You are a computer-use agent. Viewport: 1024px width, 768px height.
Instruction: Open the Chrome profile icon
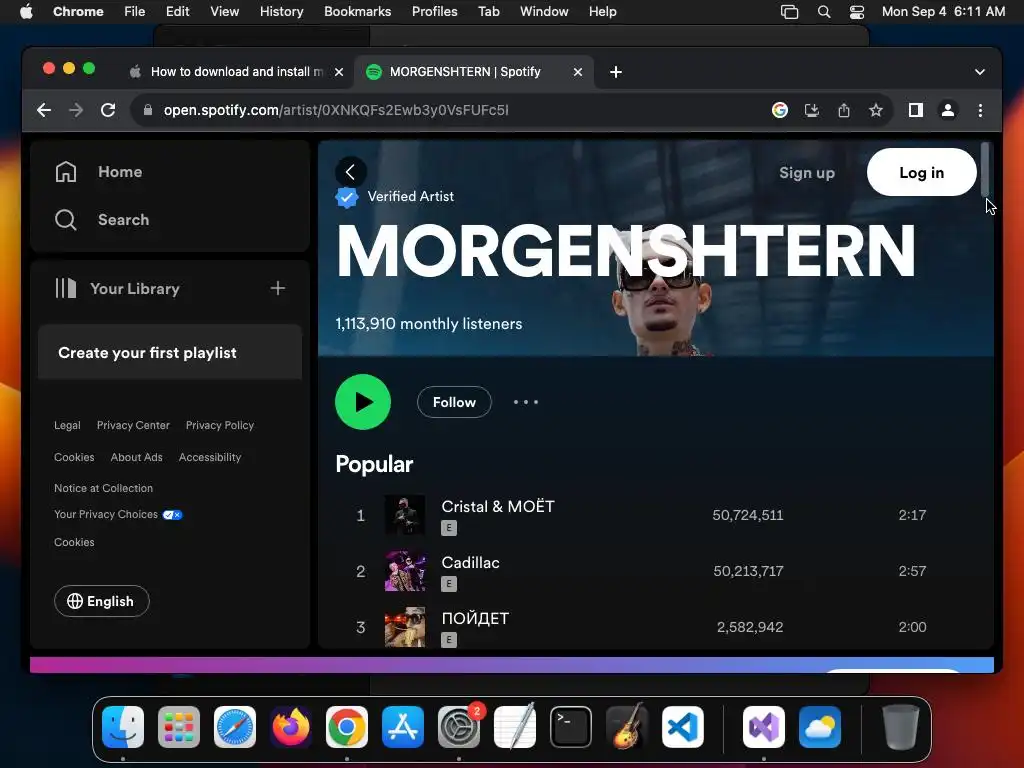coord(948,110)
